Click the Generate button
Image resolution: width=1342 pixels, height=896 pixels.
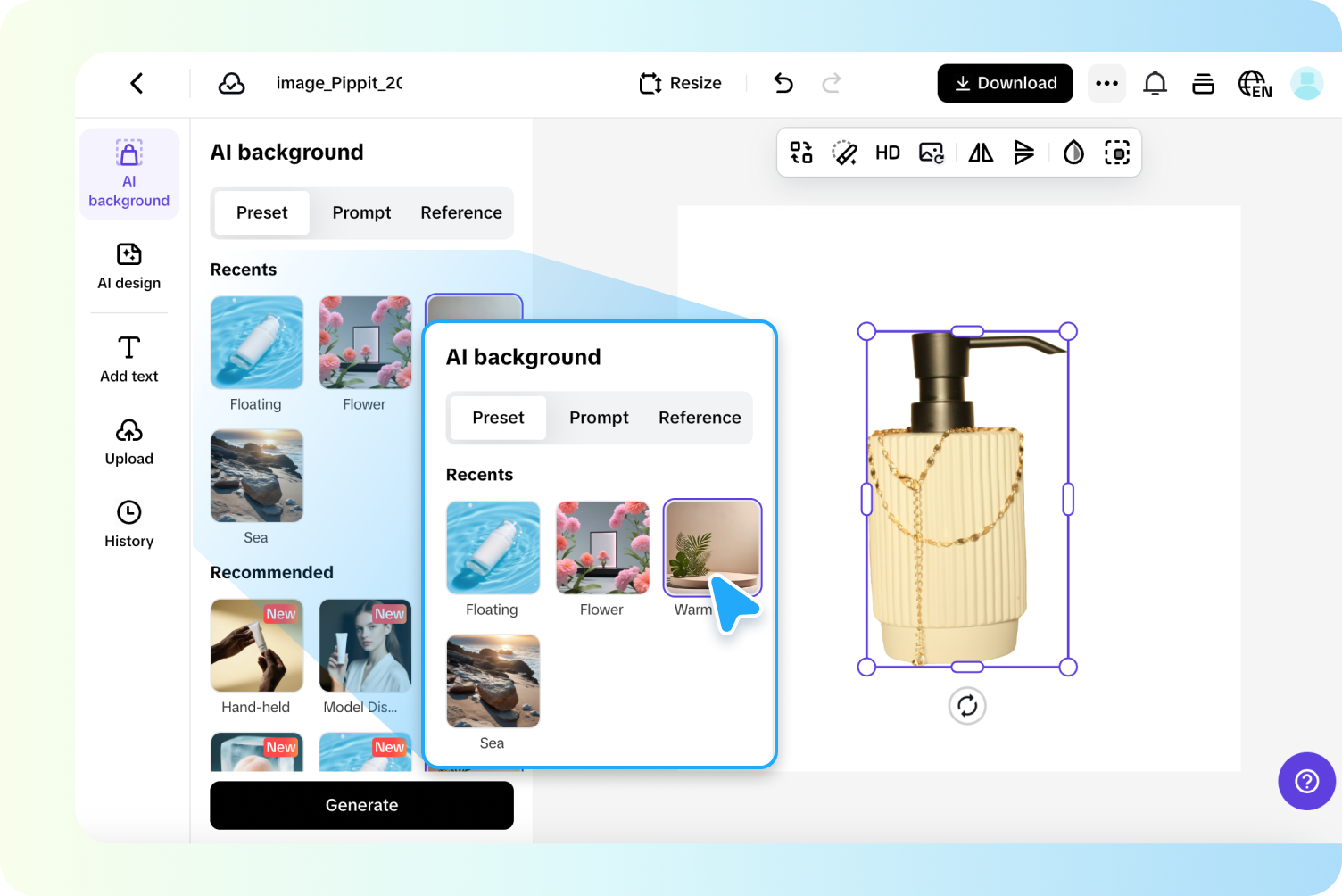(x=361, y=805)
